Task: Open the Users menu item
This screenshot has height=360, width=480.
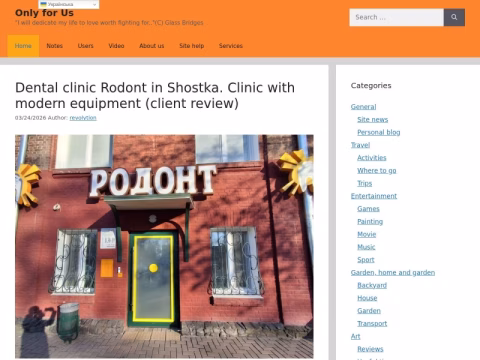Action: (x=86, y=46)
